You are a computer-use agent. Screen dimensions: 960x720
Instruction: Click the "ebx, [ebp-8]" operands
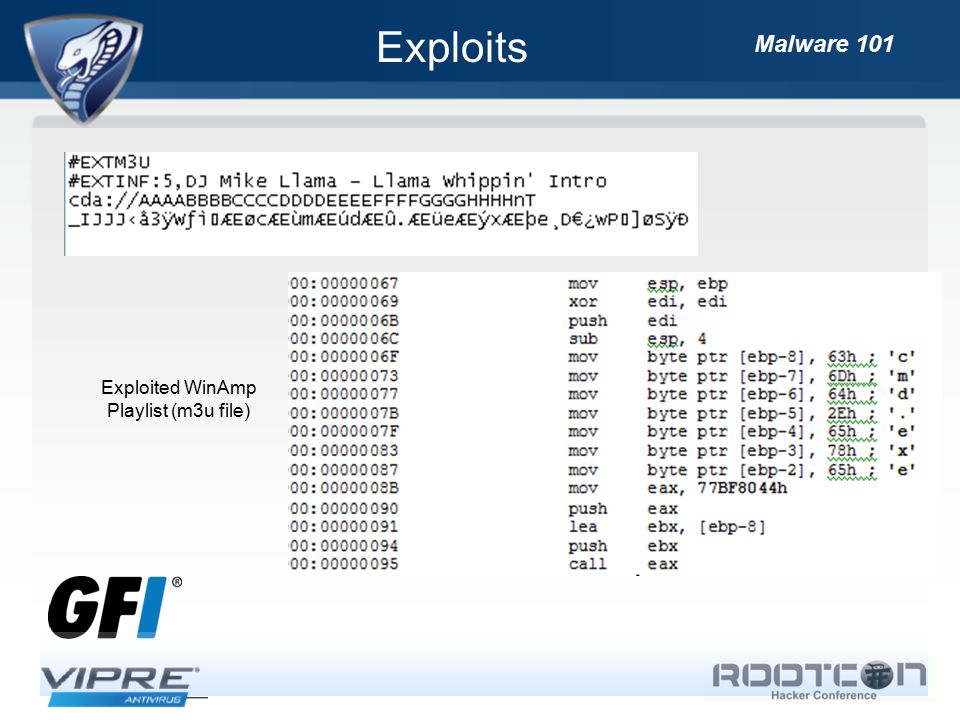[707, 527]
